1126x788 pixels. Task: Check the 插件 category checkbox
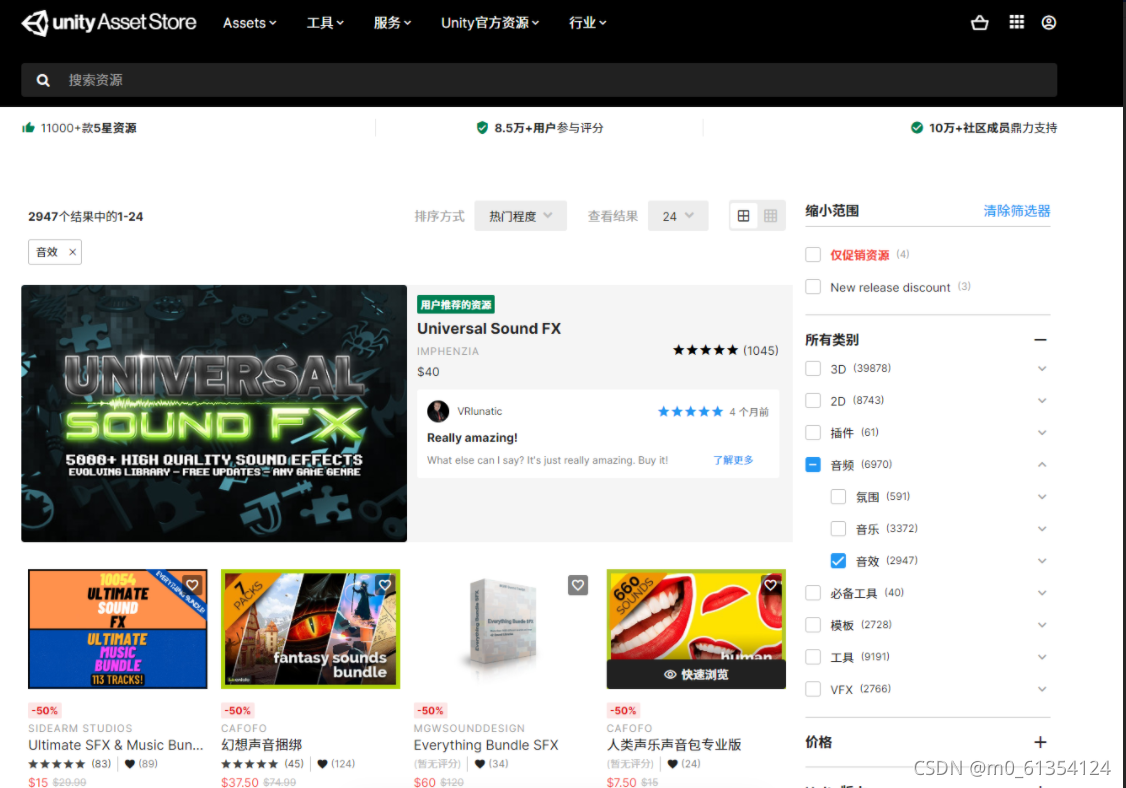813,432
